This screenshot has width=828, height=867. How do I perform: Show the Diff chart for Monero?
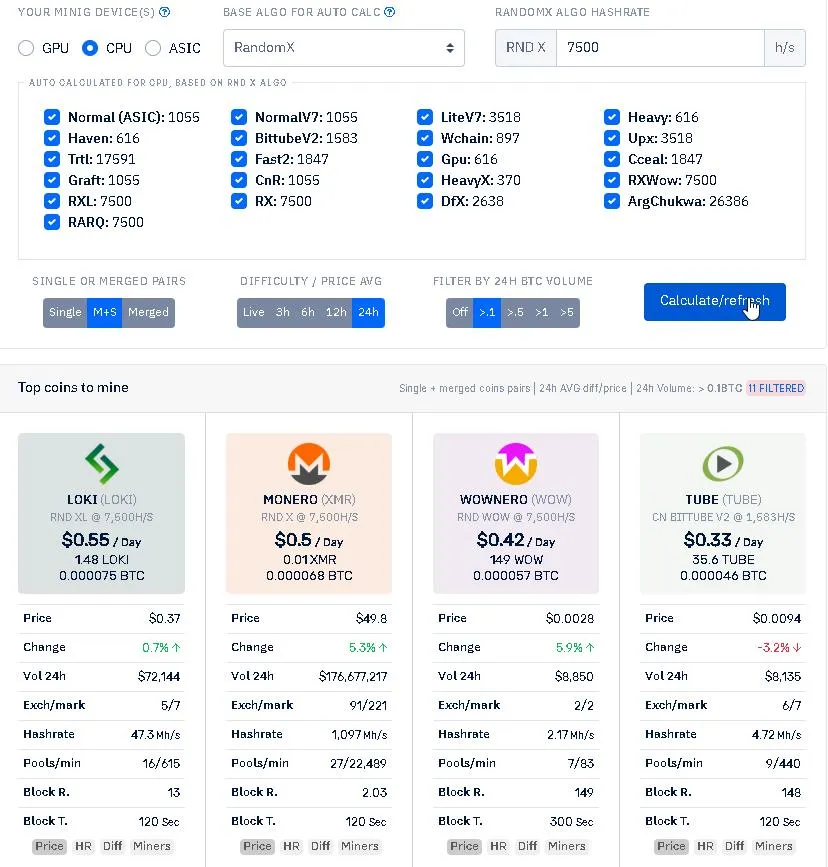[x=320, y=847]
